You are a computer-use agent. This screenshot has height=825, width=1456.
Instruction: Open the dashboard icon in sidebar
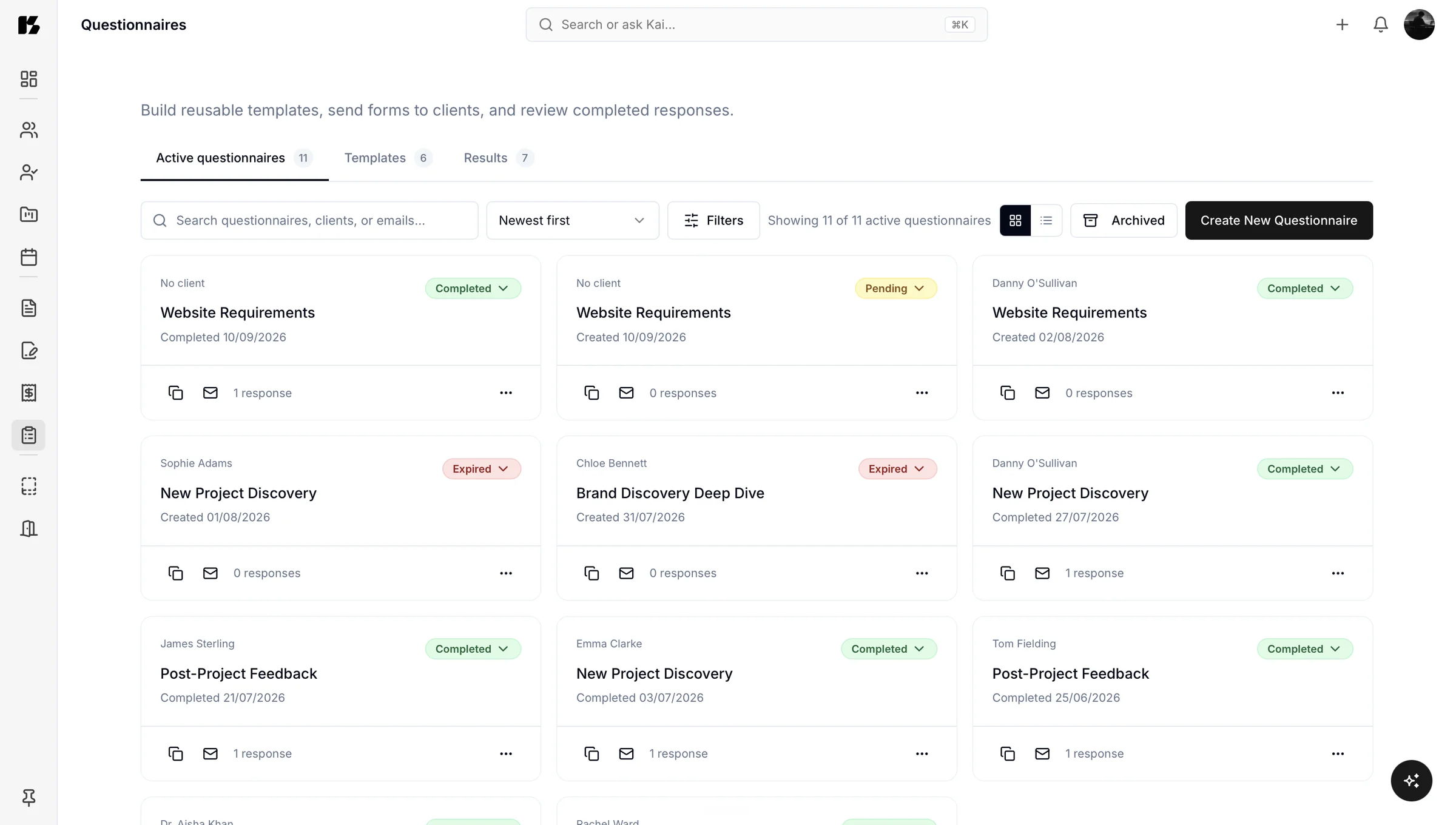tap(29, 79)
